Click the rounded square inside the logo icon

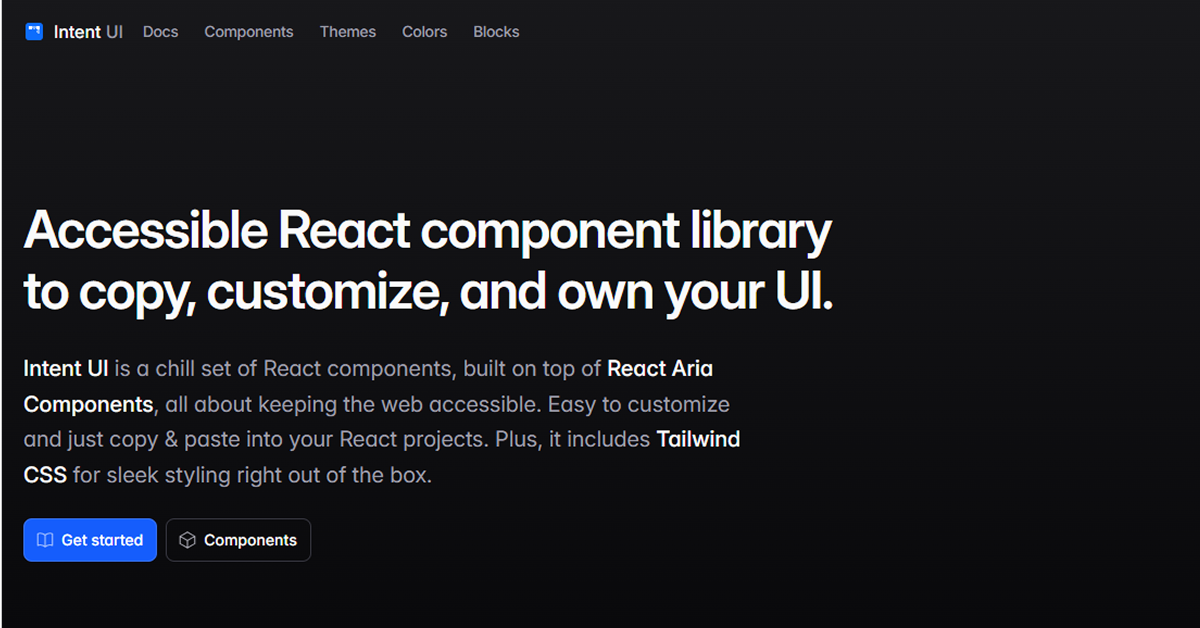coord(33,31)
